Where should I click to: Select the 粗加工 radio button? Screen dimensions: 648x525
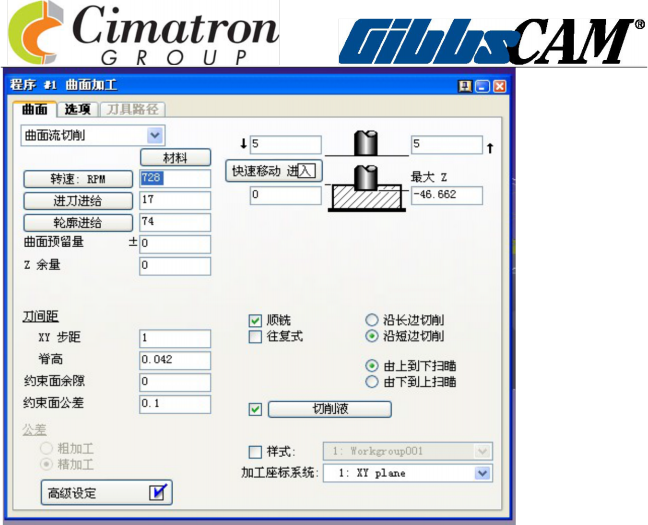point(46,448)
